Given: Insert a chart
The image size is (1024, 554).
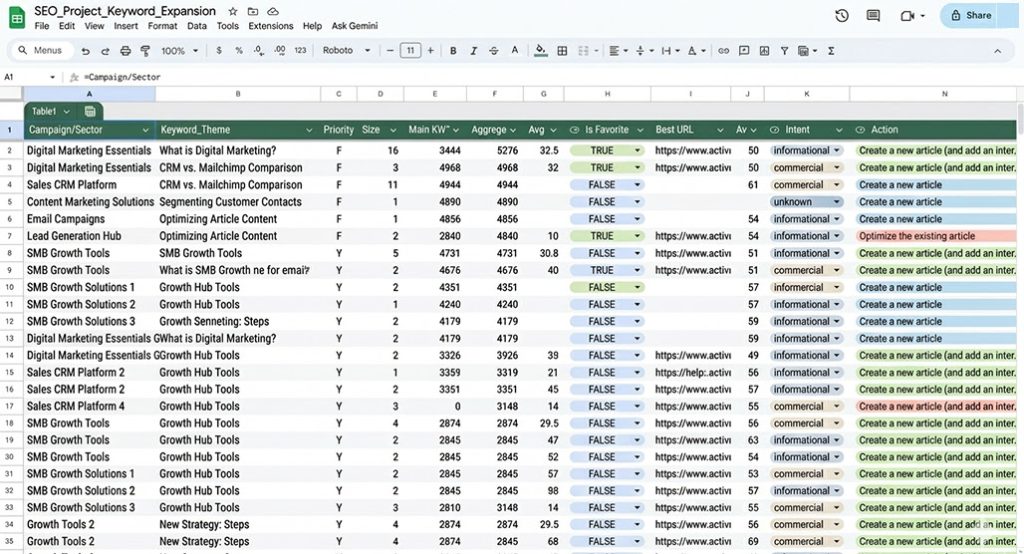Looking at the screenshot, I should [764, 50].
